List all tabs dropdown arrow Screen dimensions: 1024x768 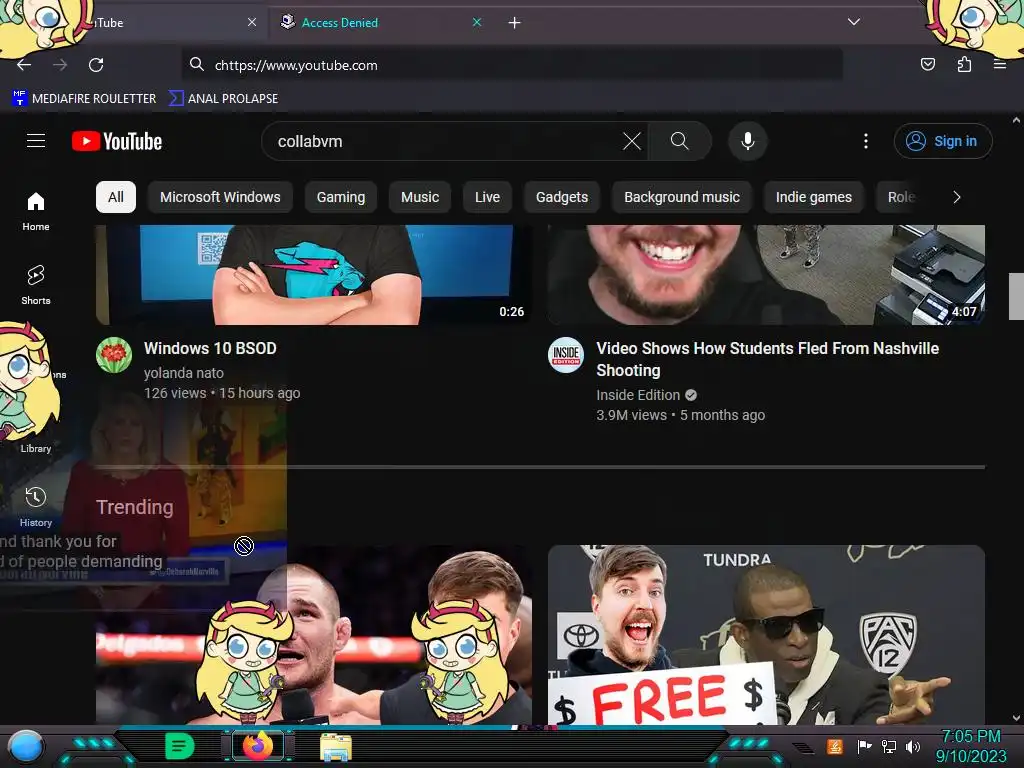pyautogui.click(x=854, y=22)
